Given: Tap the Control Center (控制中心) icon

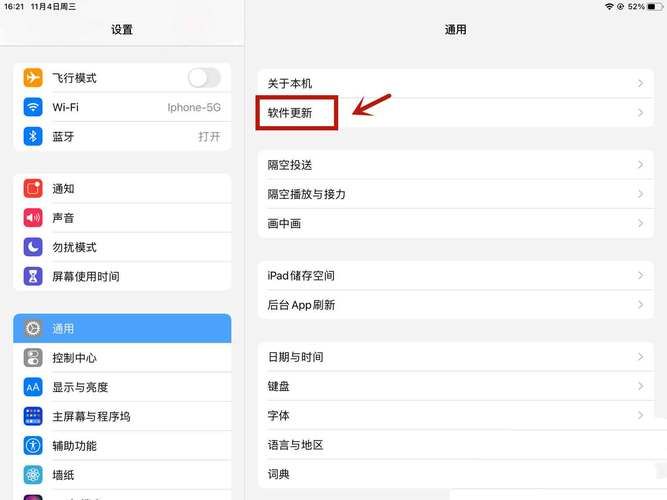Looking at the screenshot, I should tap(33, 358).
